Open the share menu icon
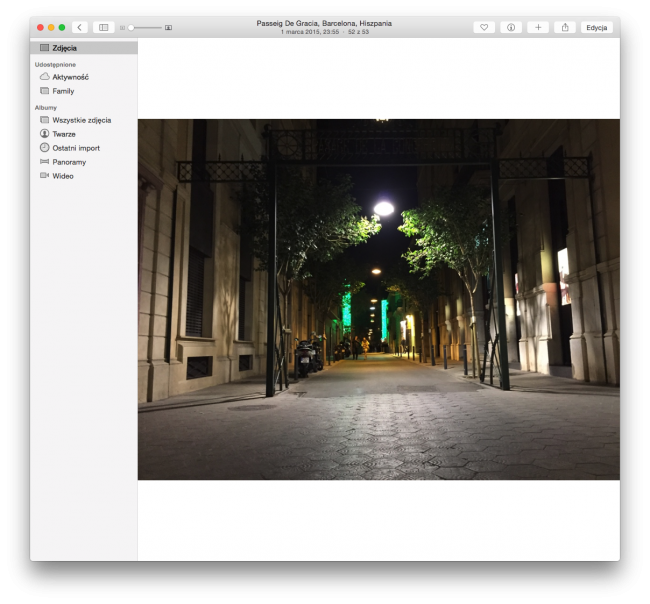 [x=565, y=27]
